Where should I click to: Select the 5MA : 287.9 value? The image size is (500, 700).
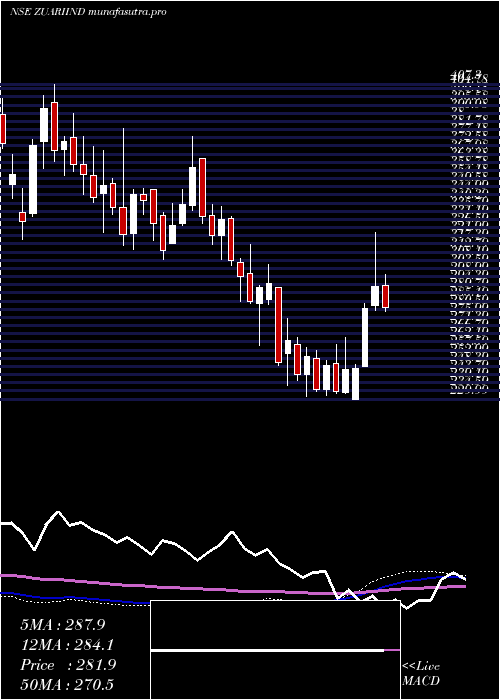(62, 625)
